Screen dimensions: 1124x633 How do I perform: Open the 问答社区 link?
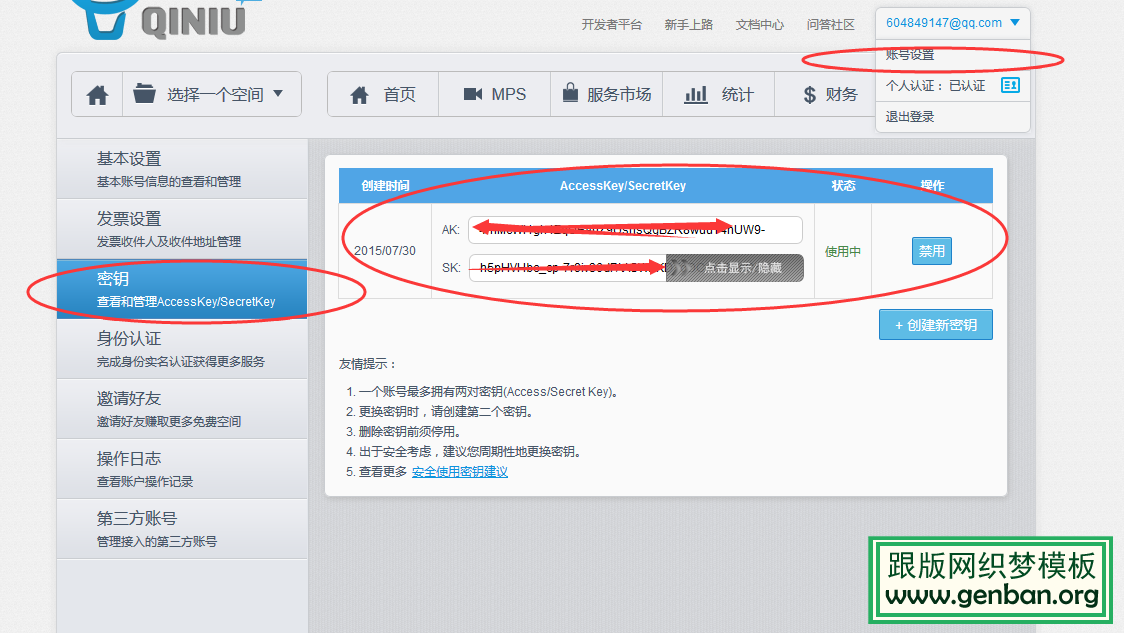pos(830,24)
